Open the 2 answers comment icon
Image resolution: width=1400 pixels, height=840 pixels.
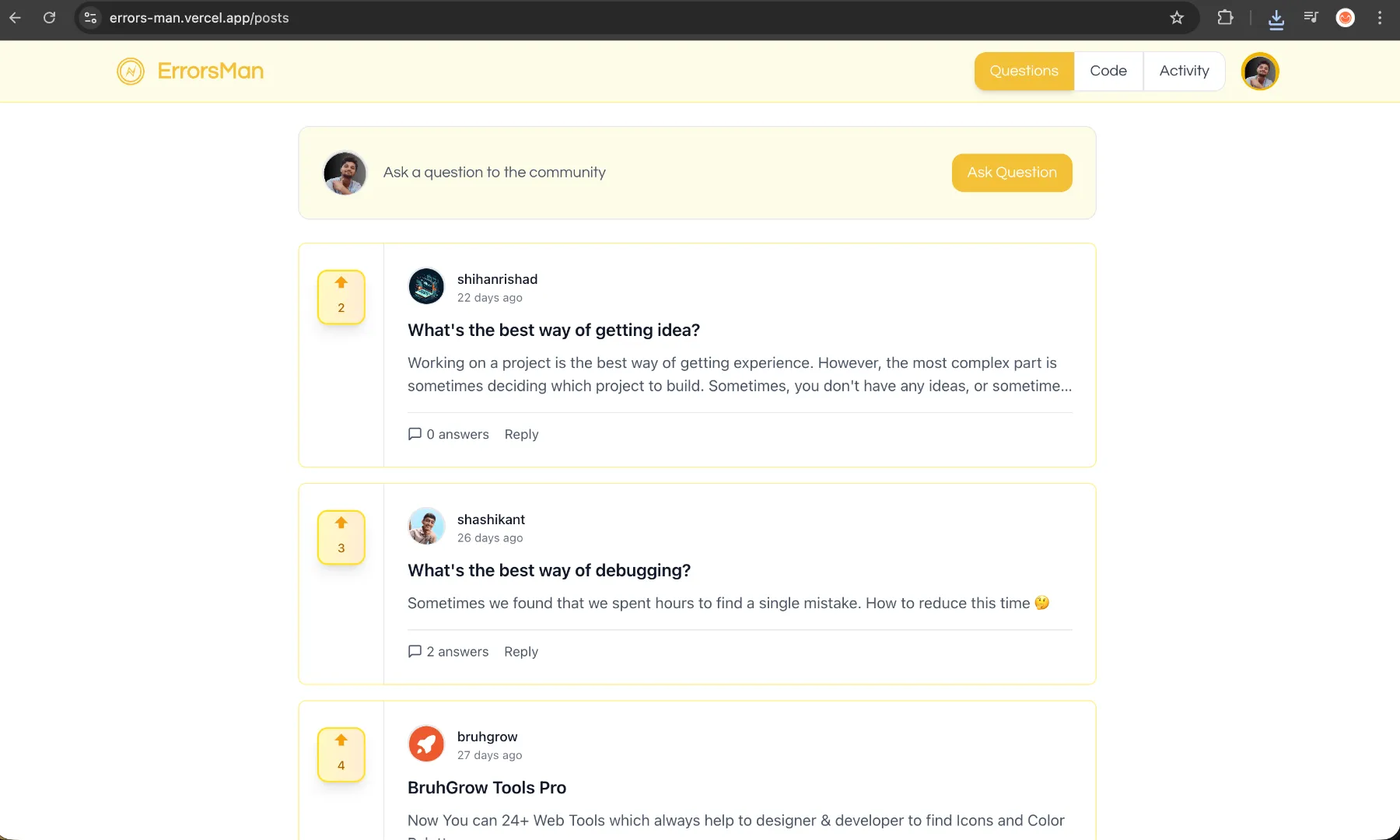415,651
